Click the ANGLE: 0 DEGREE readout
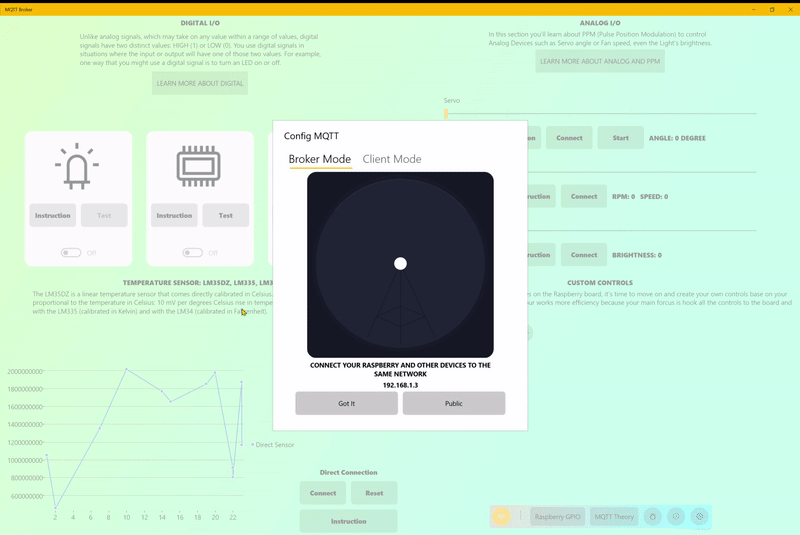The image size is (800, 535). tap(677, 138)
